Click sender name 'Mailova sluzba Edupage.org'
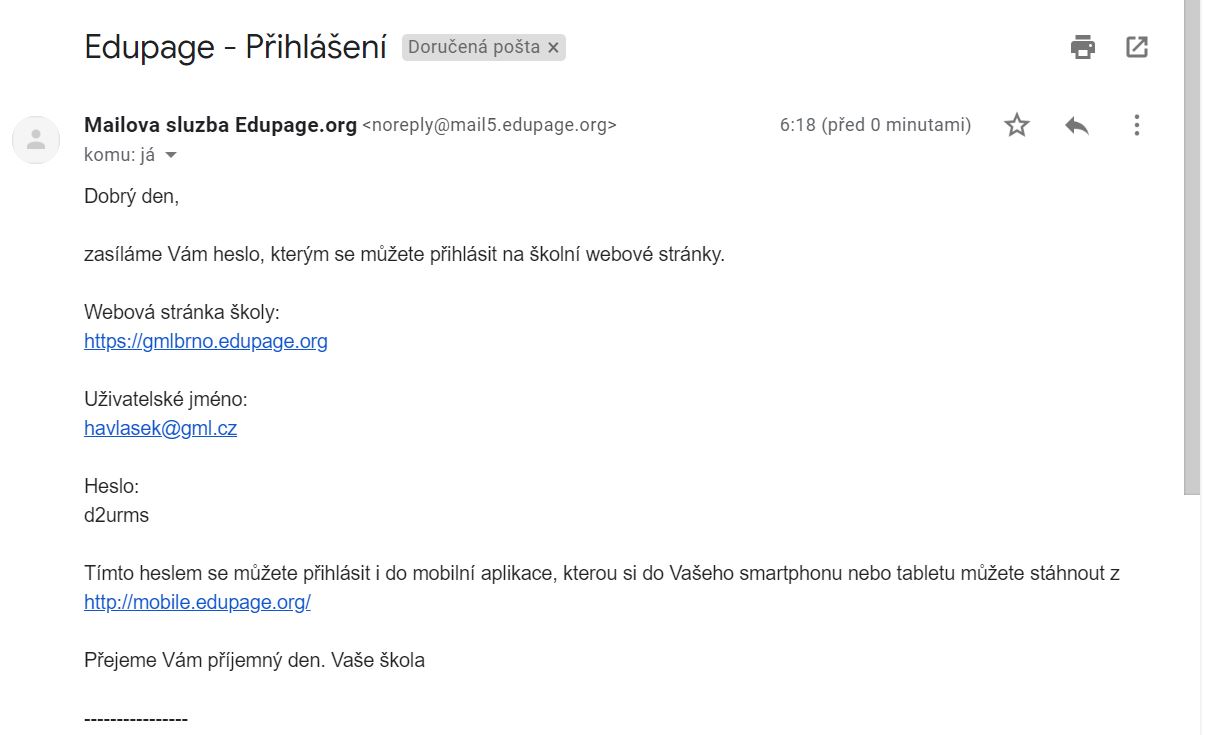The width and height of the screenshot is (1205, 735). (220, 125)
